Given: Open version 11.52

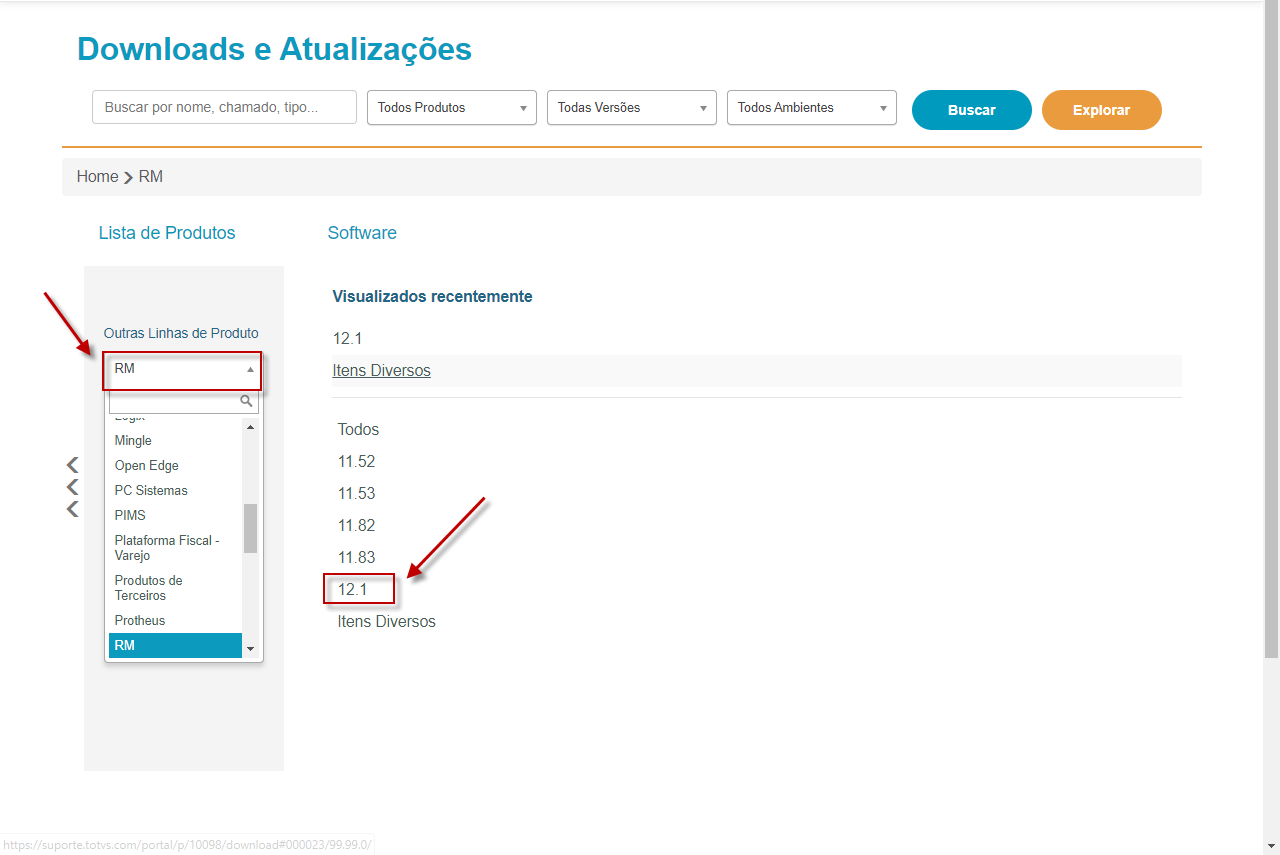Looking at the screenshot, I should click(x=356, y=462).
